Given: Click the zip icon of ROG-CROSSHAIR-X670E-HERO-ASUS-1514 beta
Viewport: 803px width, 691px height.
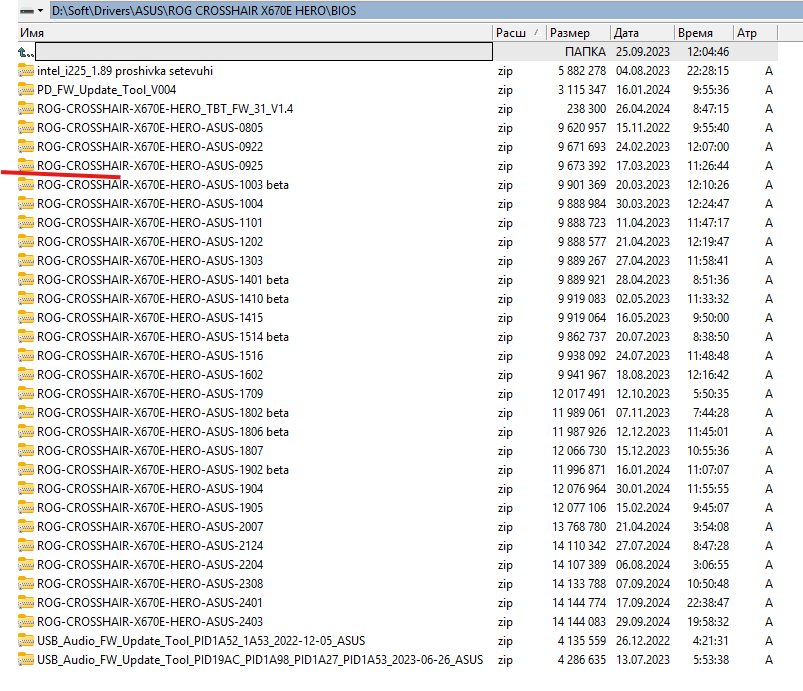Looking at the screenshot, I should pyautogui.click(x=26, y=337).
